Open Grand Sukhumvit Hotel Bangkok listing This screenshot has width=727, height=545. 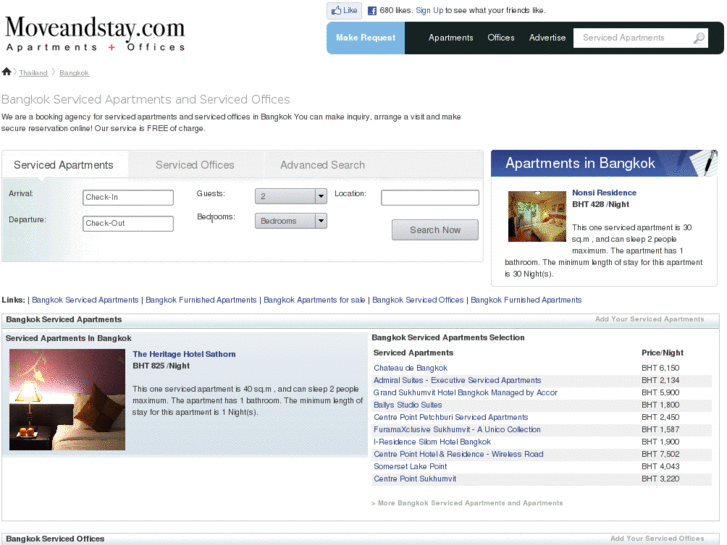tap(466, 392)
